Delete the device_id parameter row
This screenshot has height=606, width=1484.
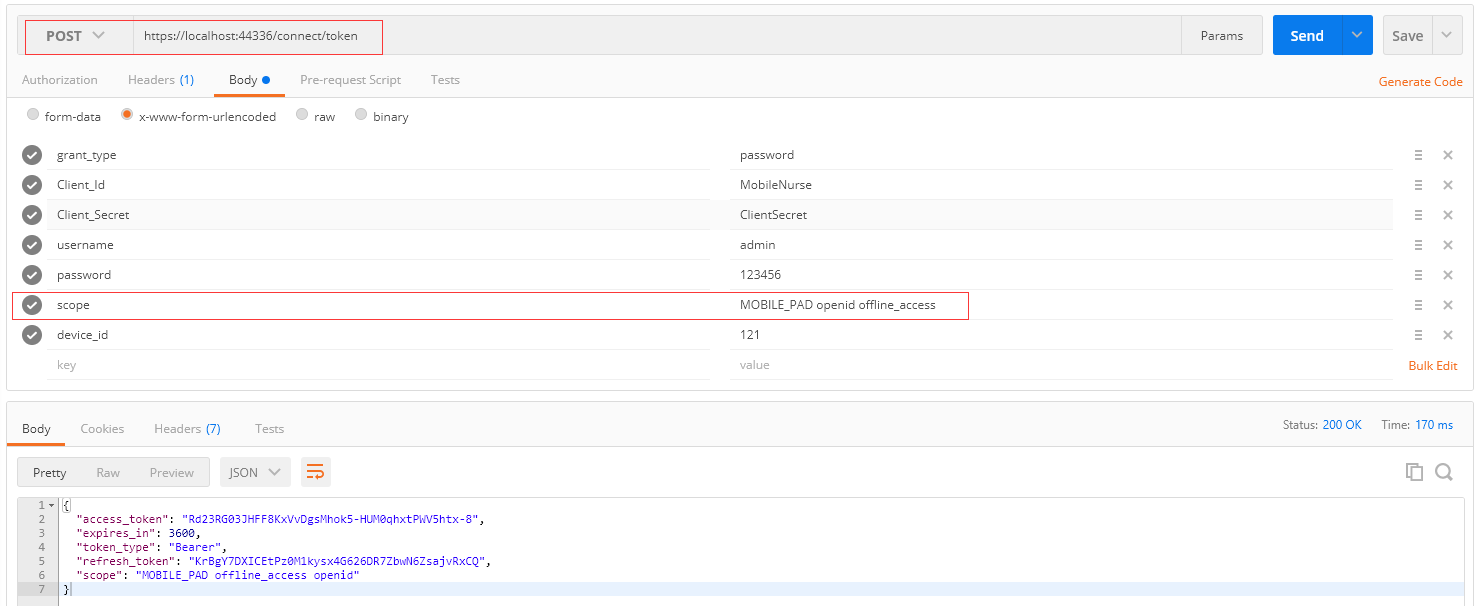[1448, 334]
